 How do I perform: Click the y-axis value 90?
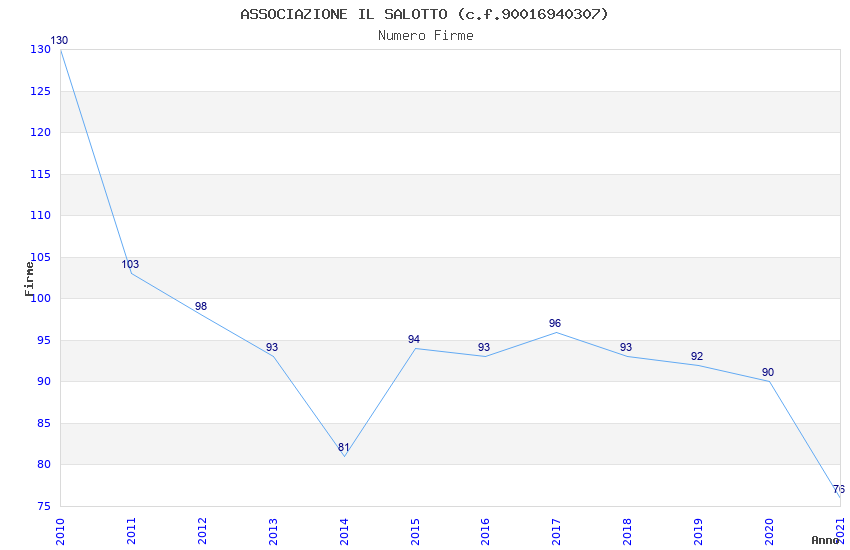[44, 381]
